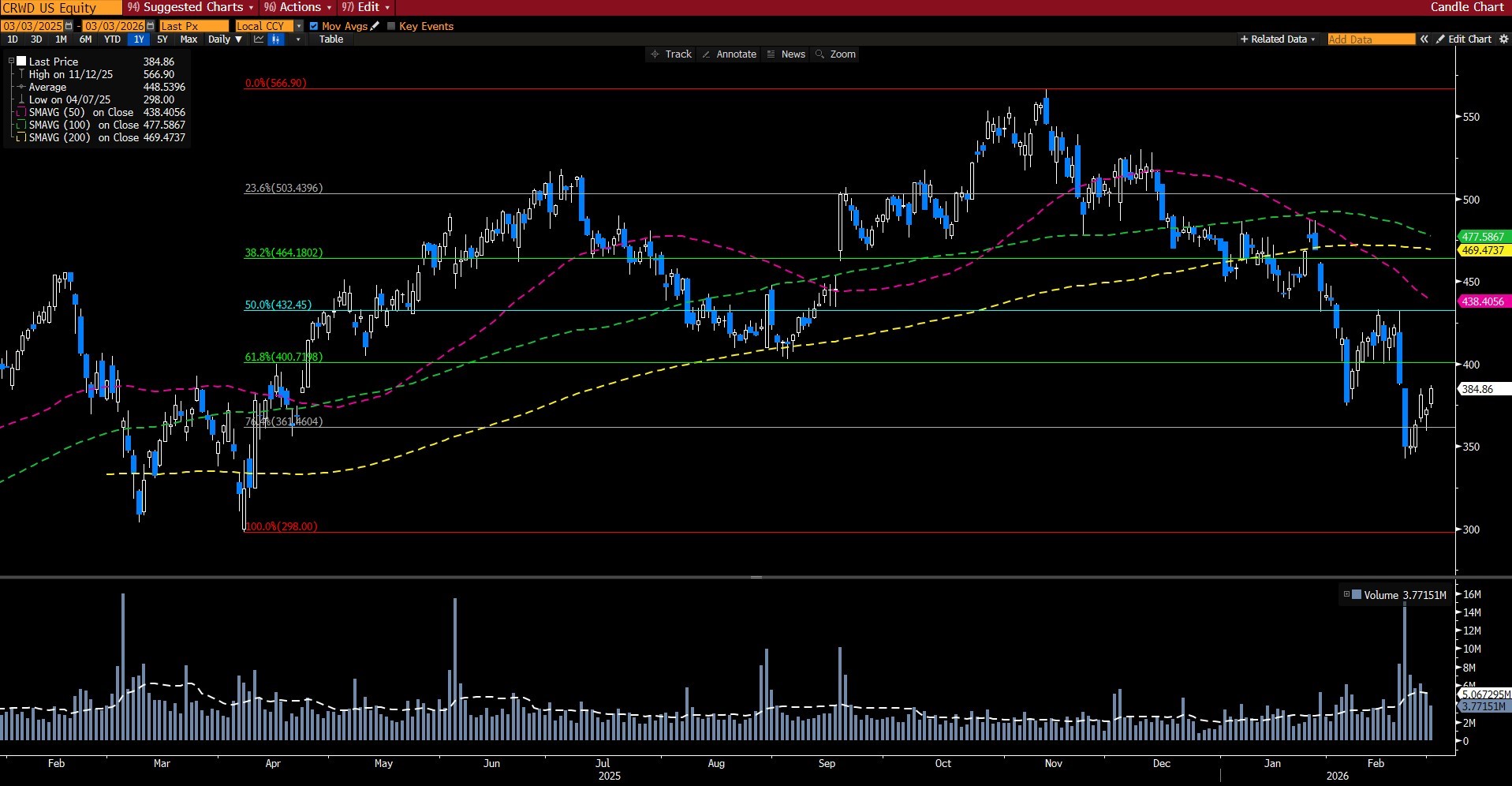
Task: Expand the Local CCY currency dropdown
Action: 299,26
